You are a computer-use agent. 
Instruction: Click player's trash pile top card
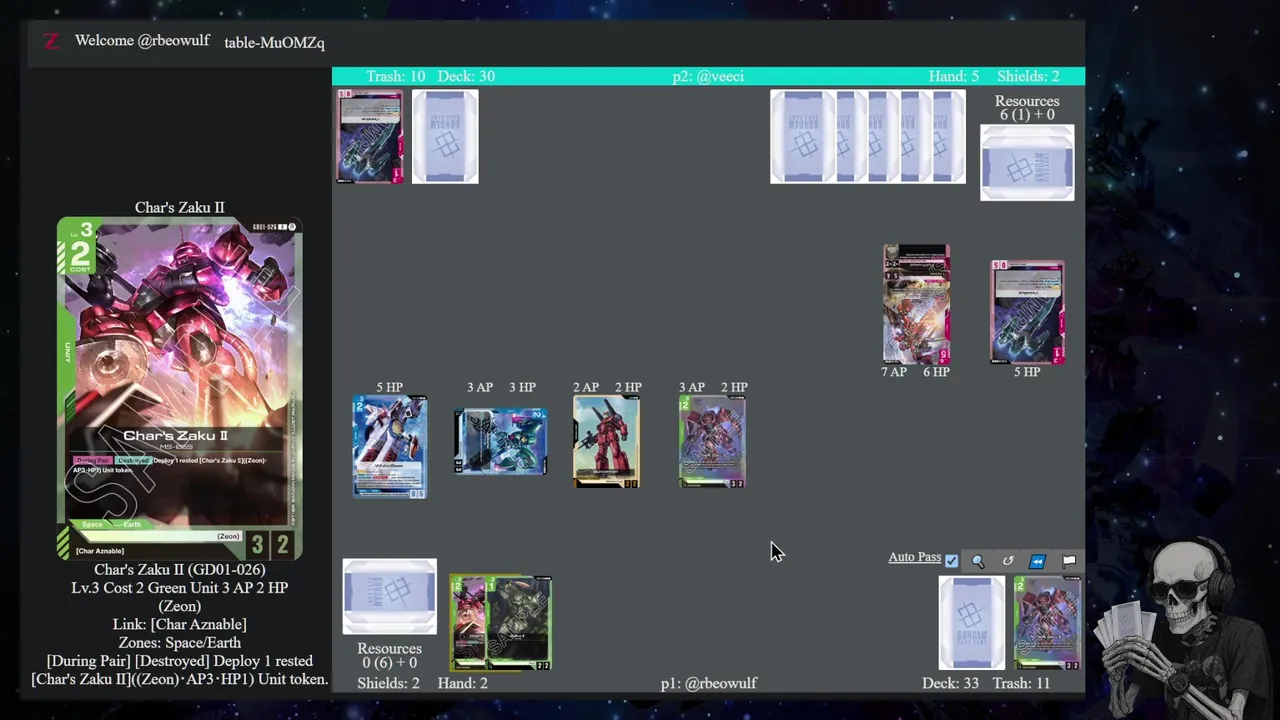coord(1047,622)
